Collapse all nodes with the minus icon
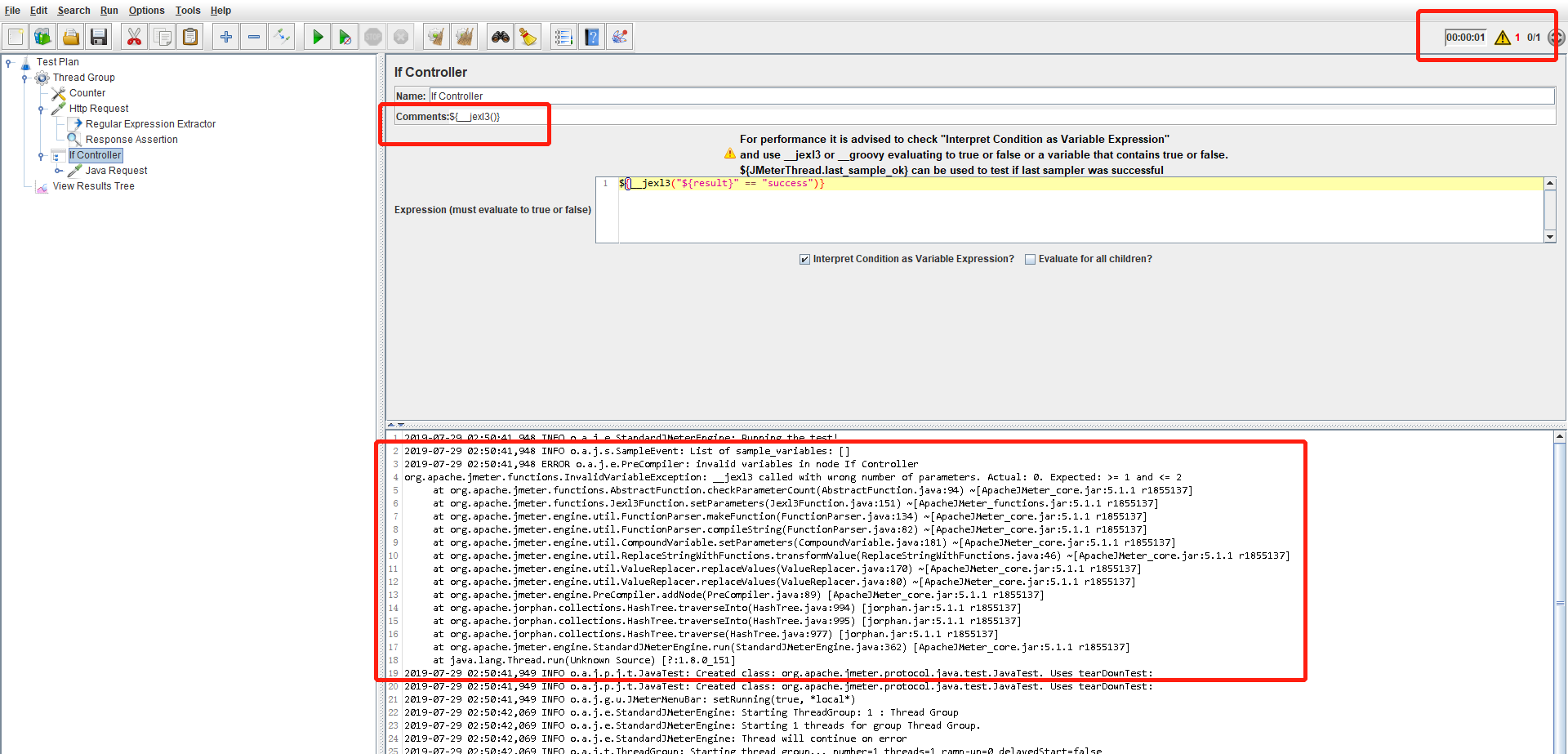1568x754 pixels. [x=254, y=37]
